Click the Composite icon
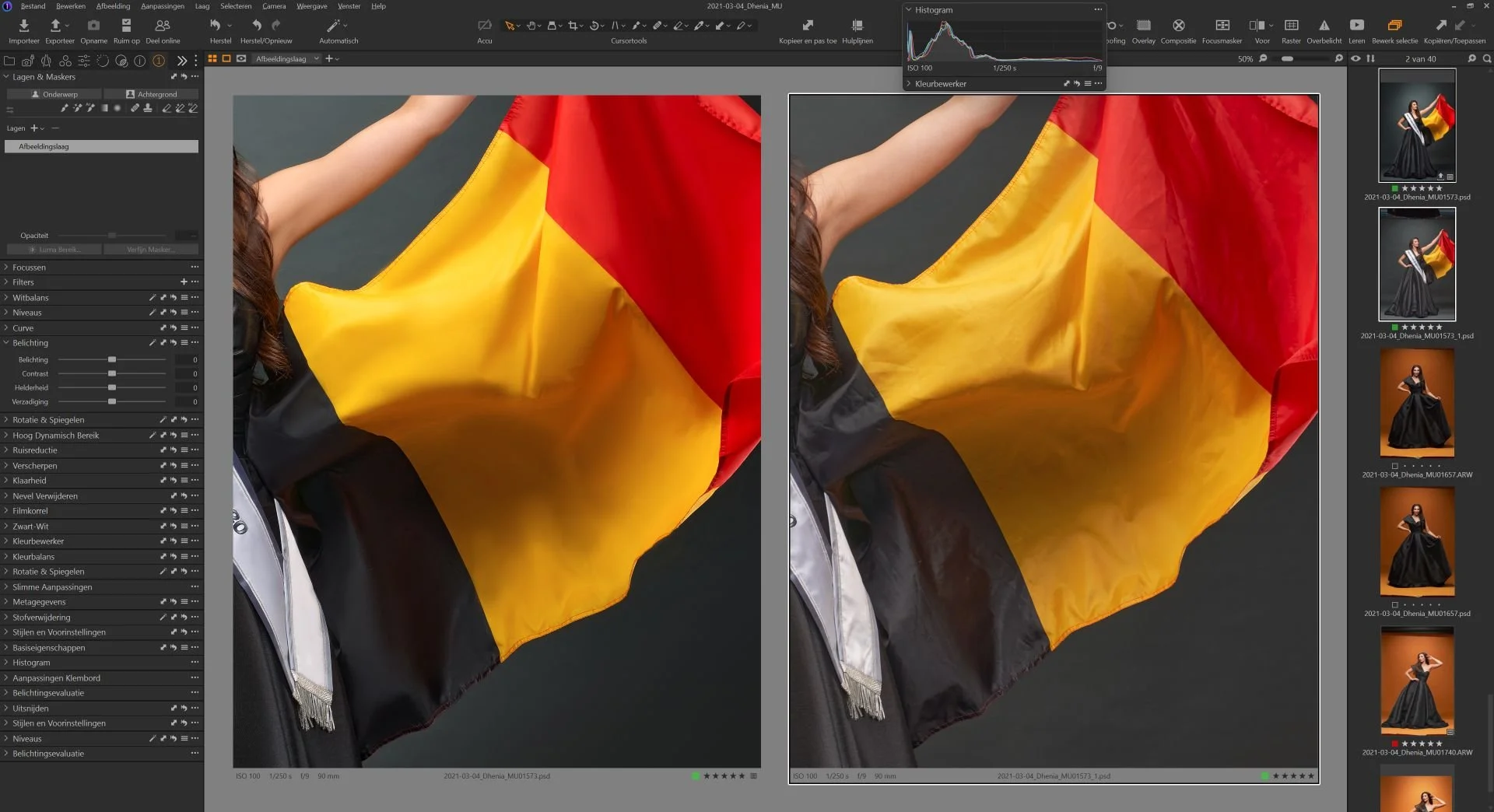Screen dimensions: 1494x812 [x=1178, y=26]
